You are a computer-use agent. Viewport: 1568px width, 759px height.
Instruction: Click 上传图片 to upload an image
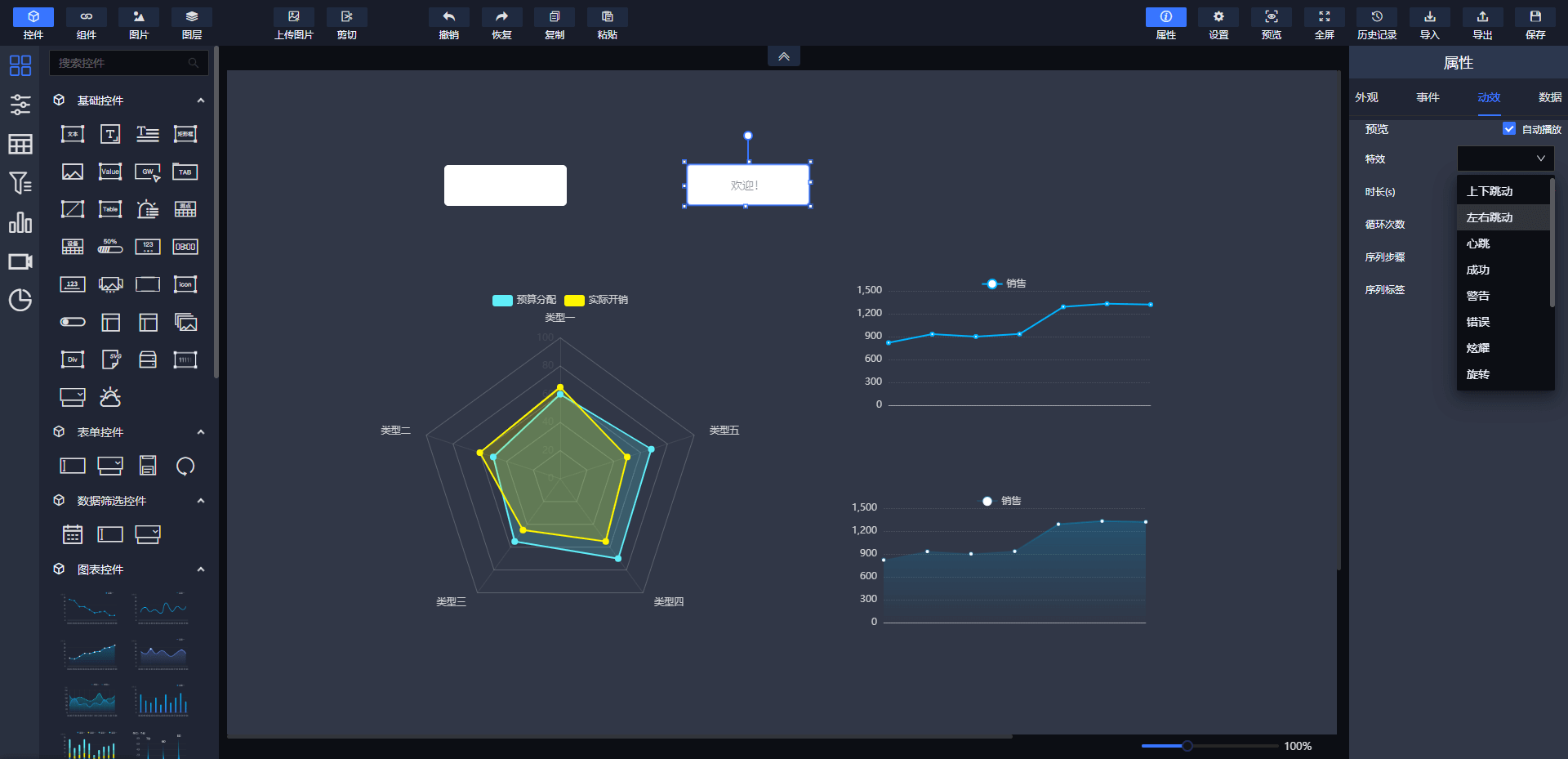coord(294,24)
